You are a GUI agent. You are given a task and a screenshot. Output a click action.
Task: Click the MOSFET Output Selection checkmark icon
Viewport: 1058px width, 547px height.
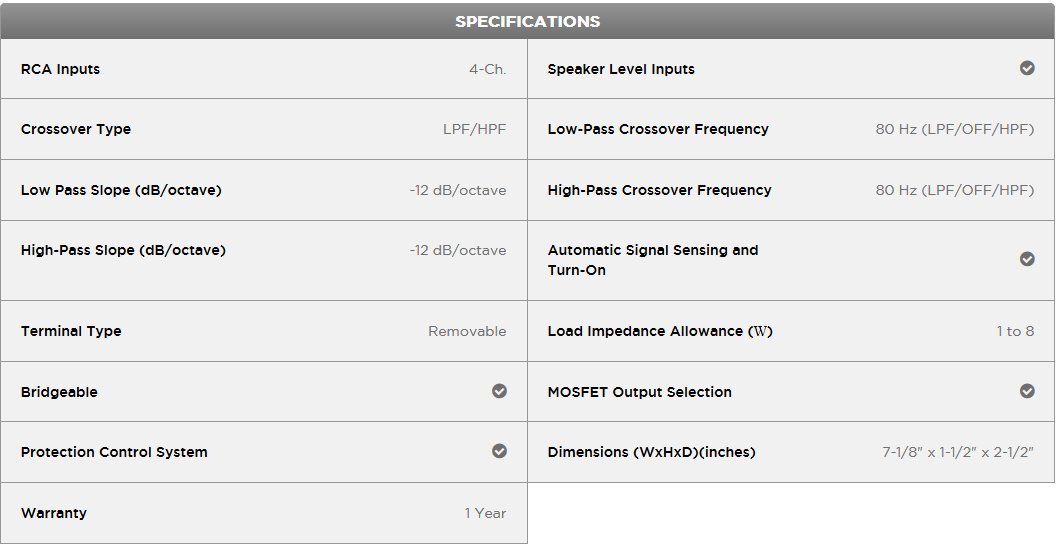pos(1027,391)
